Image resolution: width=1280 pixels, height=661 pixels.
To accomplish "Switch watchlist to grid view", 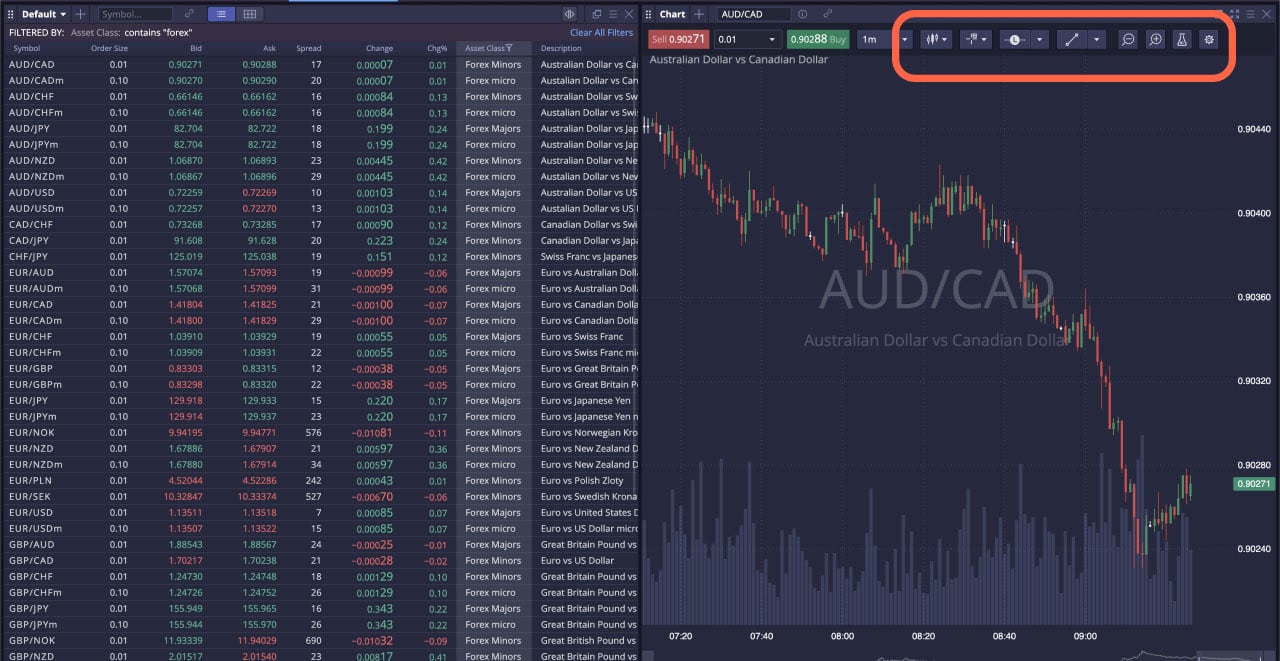I will (x=250, y=14).
